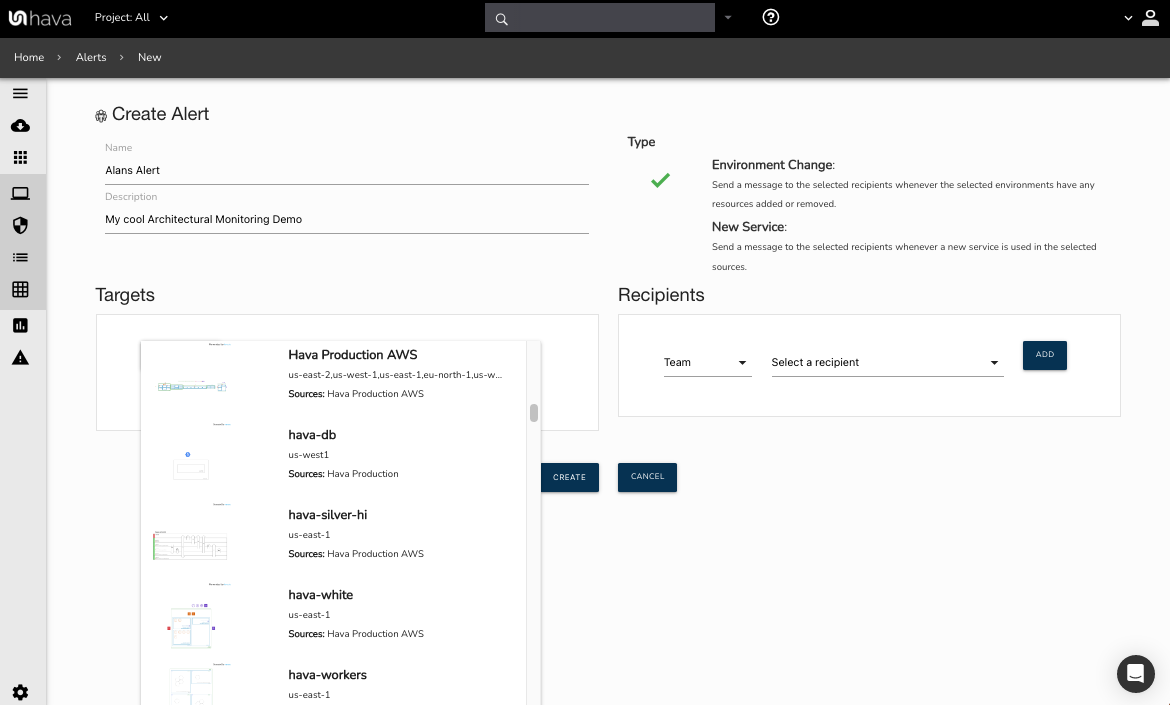Viewport: 1170px width, 705px height.
Task: Click the 'us-west1' region text
Action: tap(308, 455)
